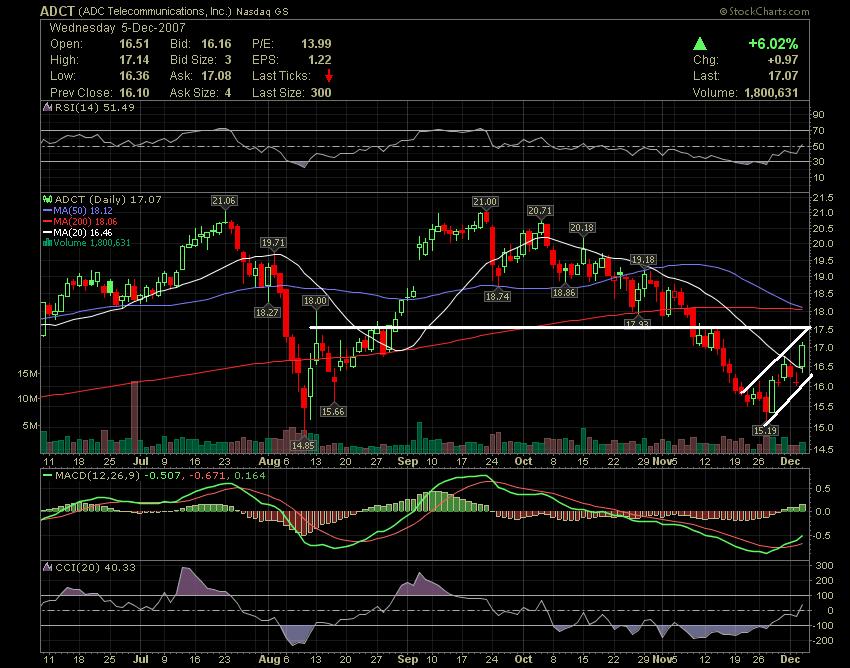
Task: Click the red MA(200) legend line
Action: 48,221
